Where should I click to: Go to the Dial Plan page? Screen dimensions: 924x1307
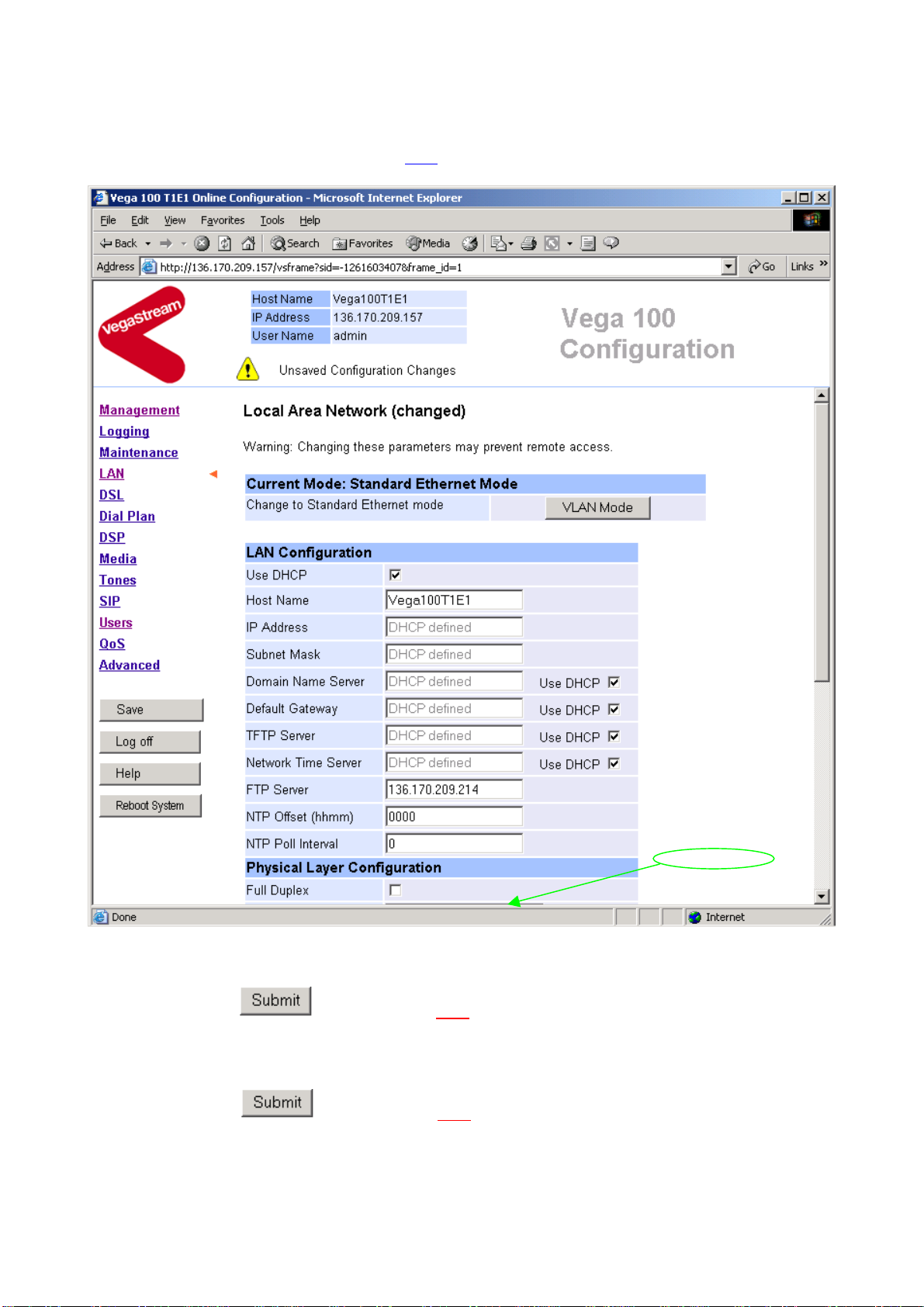click(x=127, y=517)
